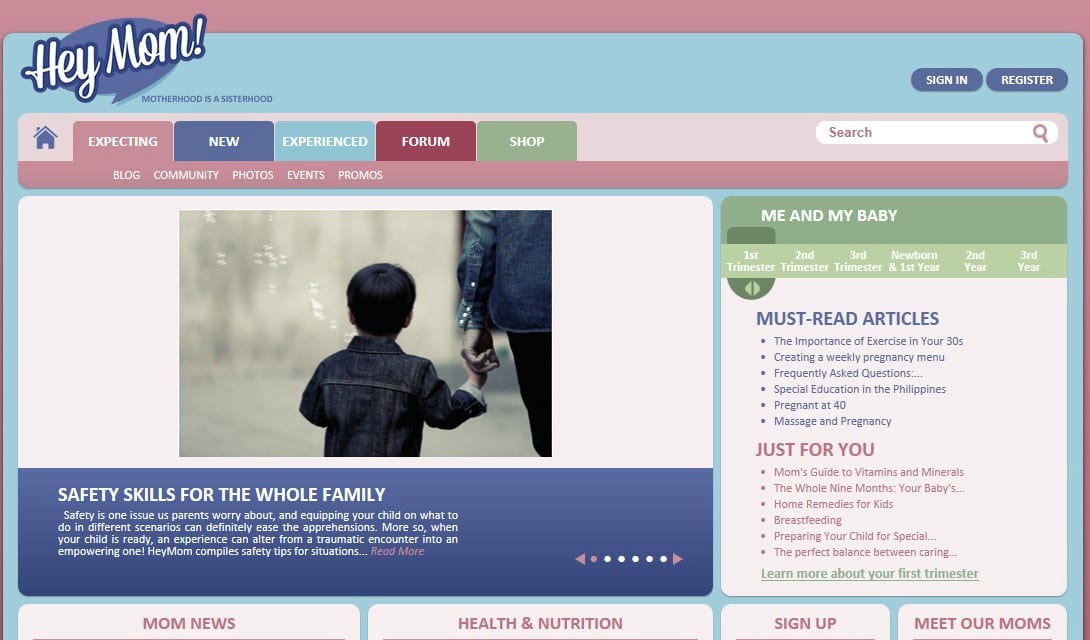Advance to the next carousel slide arrow
Viewport: 1090px width, 640px height.
(678, 559)
